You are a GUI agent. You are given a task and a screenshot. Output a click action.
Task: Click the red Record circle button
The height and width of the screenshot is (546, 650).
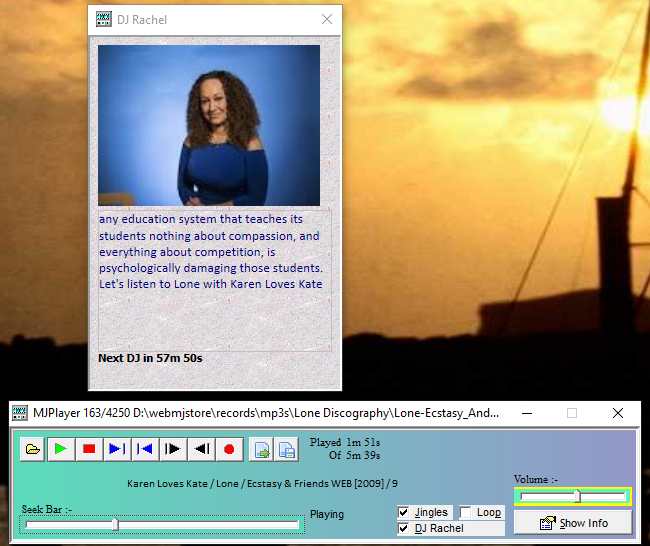pyautogui.click(x=229, y=449)
